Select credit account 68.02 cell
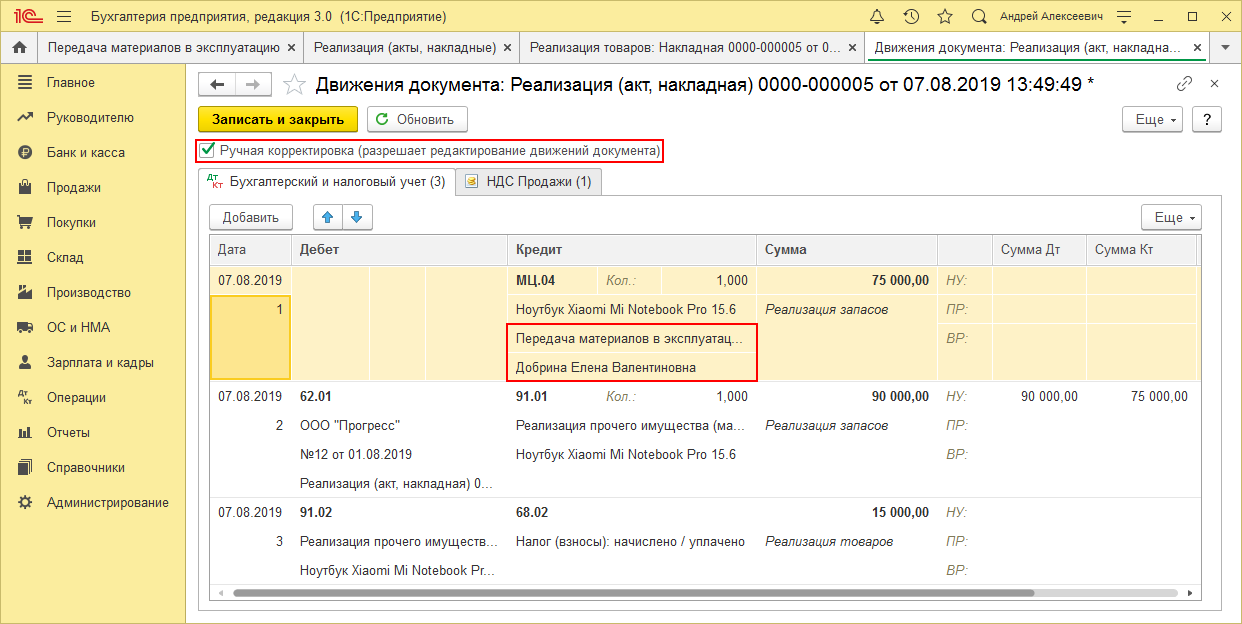 point(552,512)
